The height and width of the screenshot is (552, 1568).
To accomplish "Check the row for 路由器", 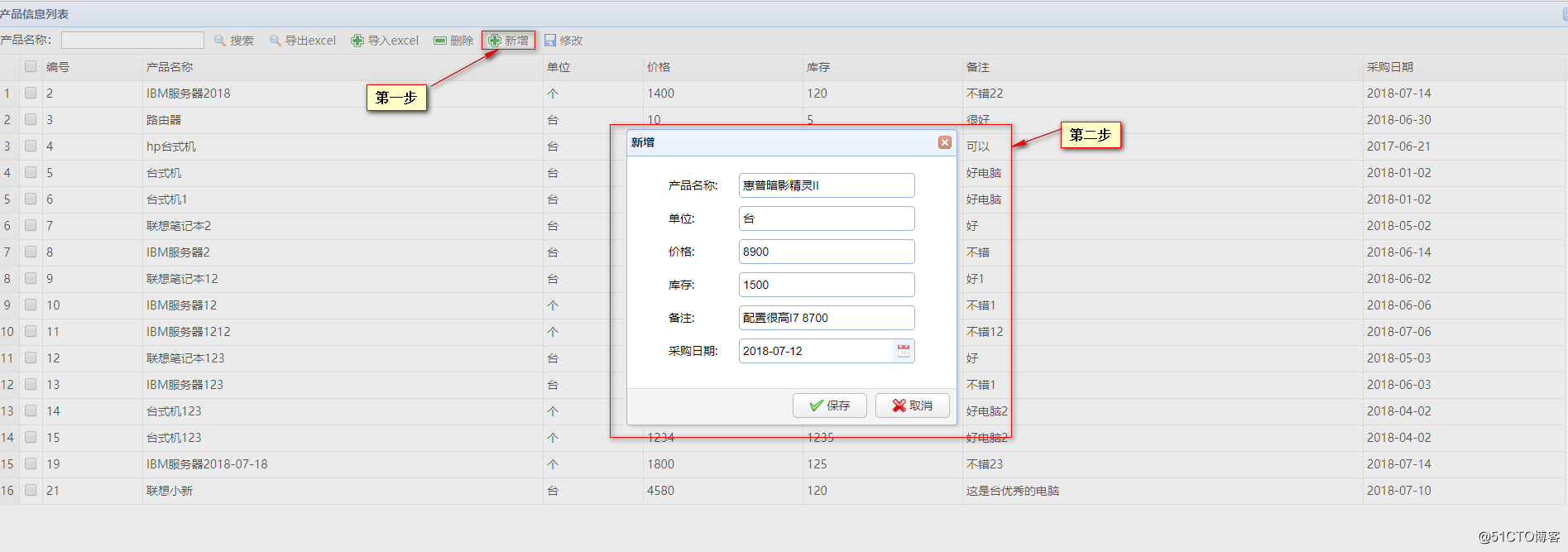I will (31, 120).
